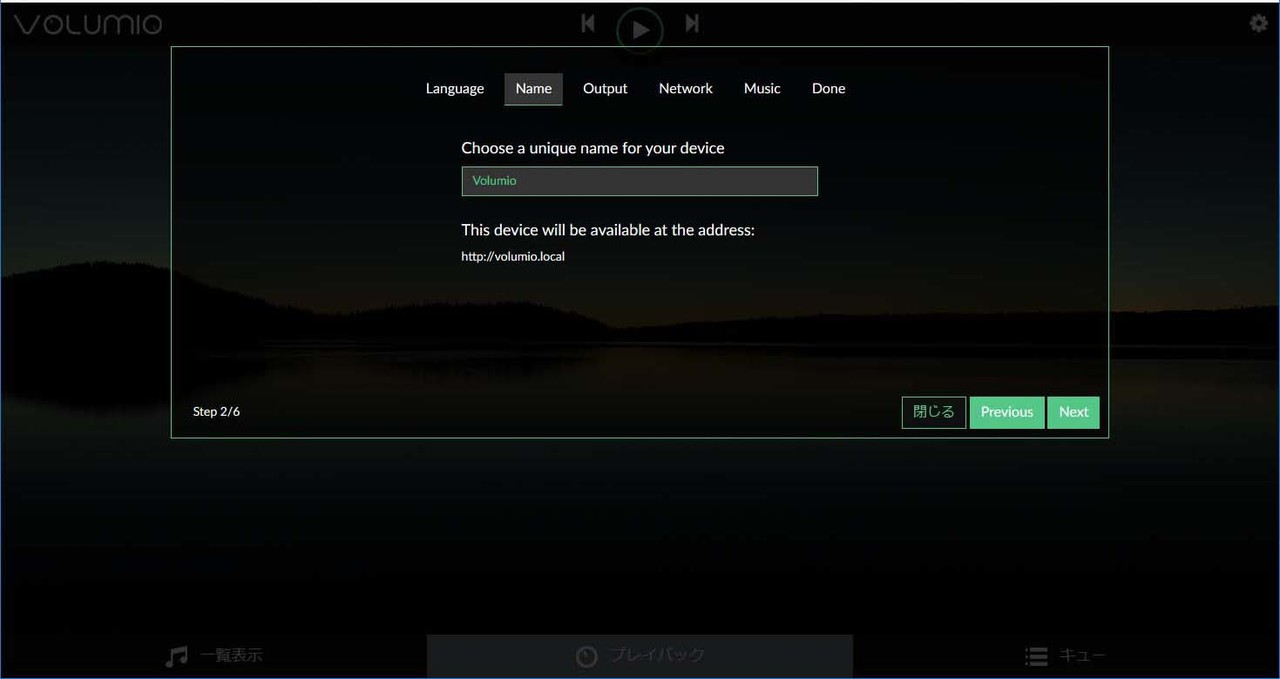The image size is (1280, 679).
Task: Open the settings gear menu
Action: pos(1258,23)
